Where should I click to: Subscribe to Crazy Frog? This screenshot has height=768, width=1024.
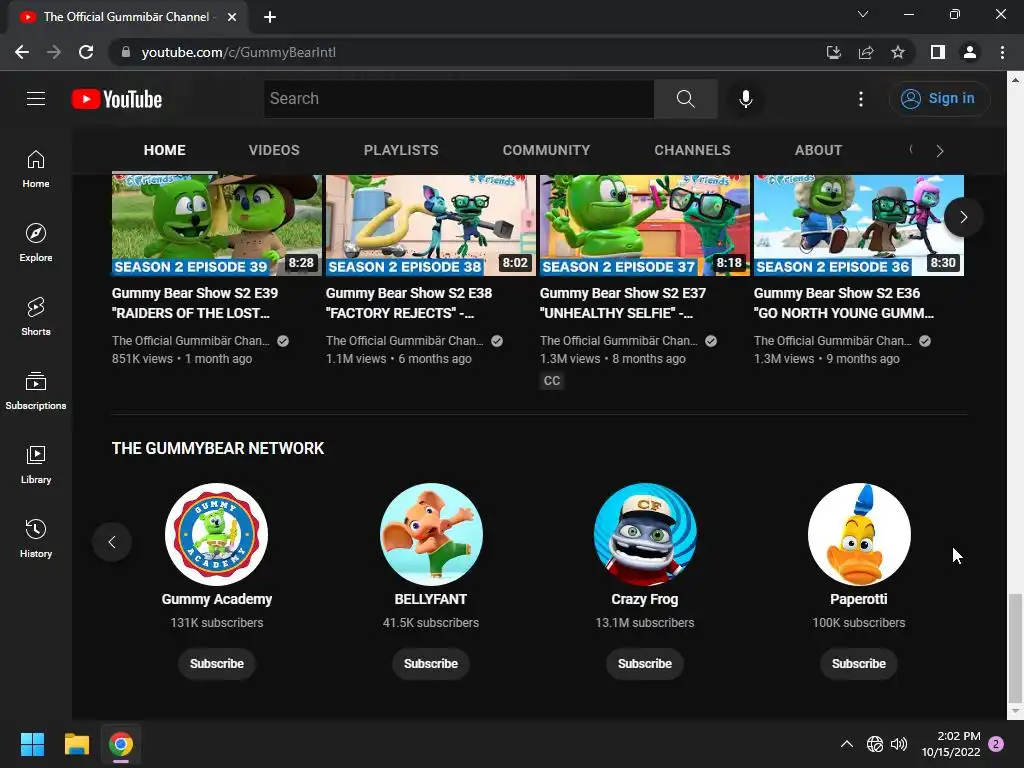pos(645,664)
